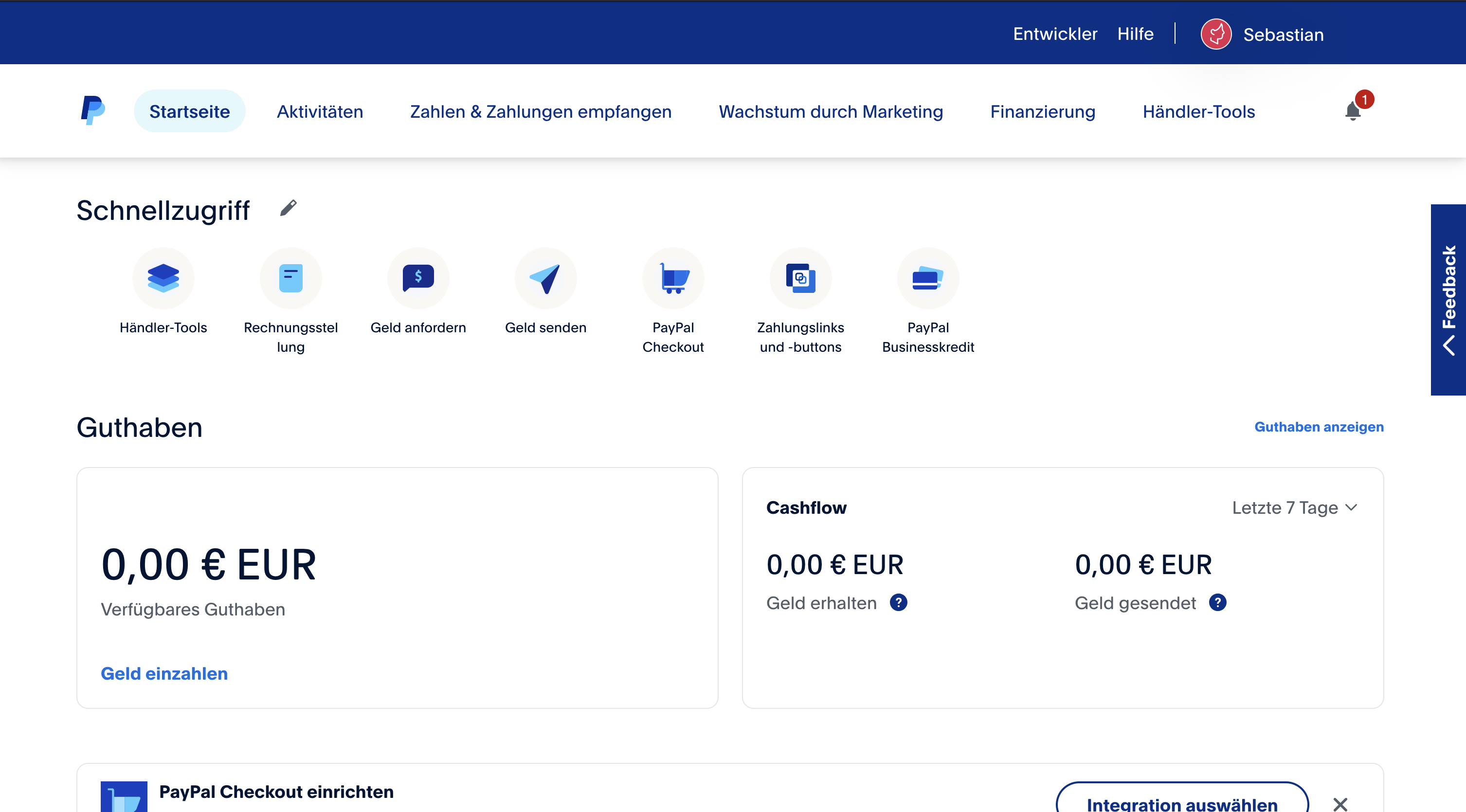1466x812 pixels.
Task: Show help for Geld erhalten
Action: pyautogui.click(x=899, y=602)
